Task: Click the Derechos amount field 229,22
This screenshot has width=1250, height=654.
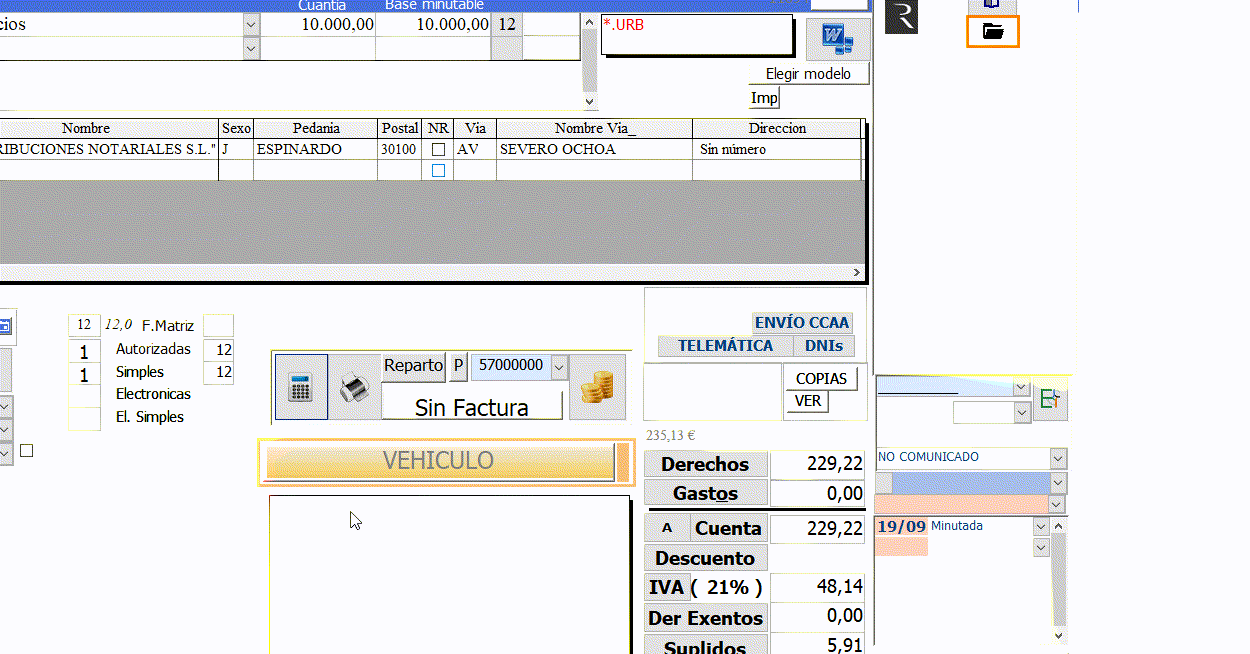Action: 818,464
